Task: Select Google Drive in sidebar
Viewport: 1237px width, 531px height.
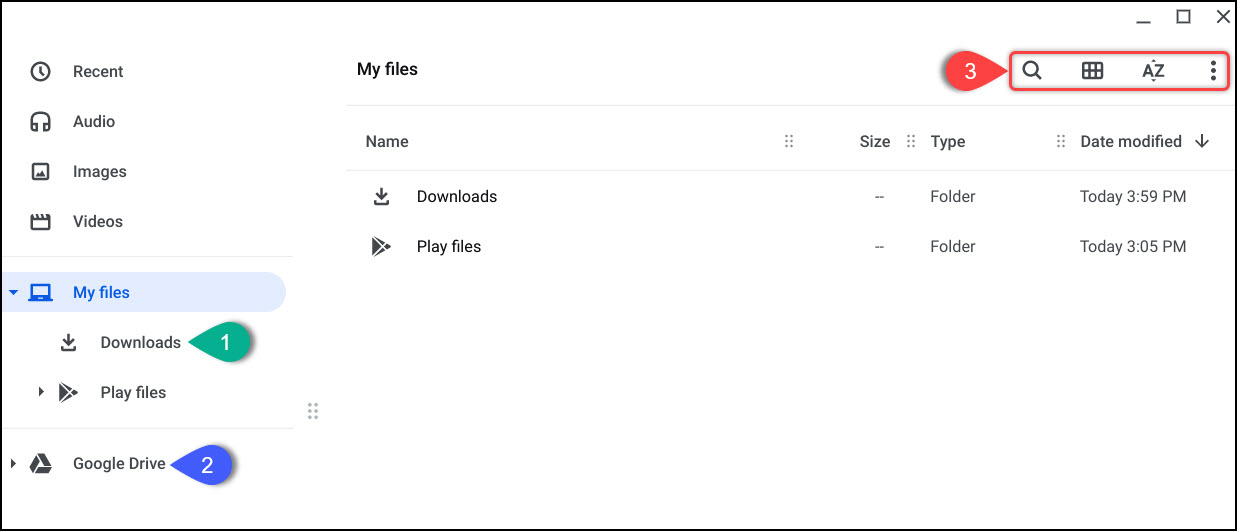Action: (x=119, y=464)
